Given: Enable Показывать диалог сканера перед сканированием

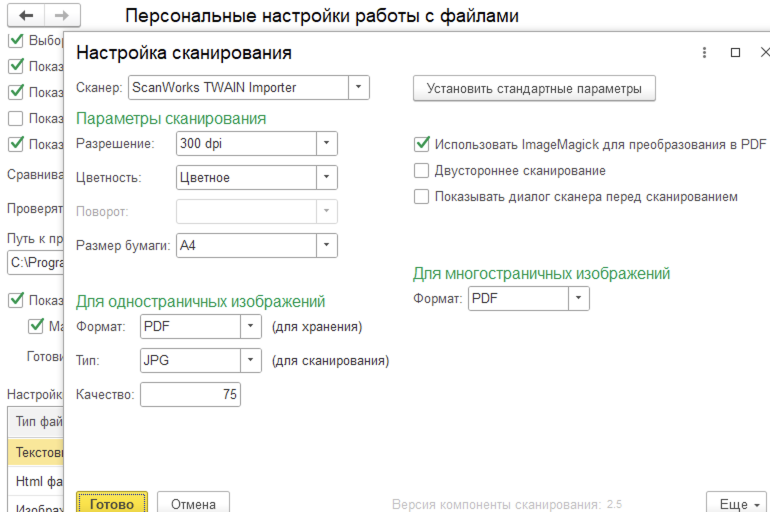Looking at the screenshot, I should pos(422,196).
